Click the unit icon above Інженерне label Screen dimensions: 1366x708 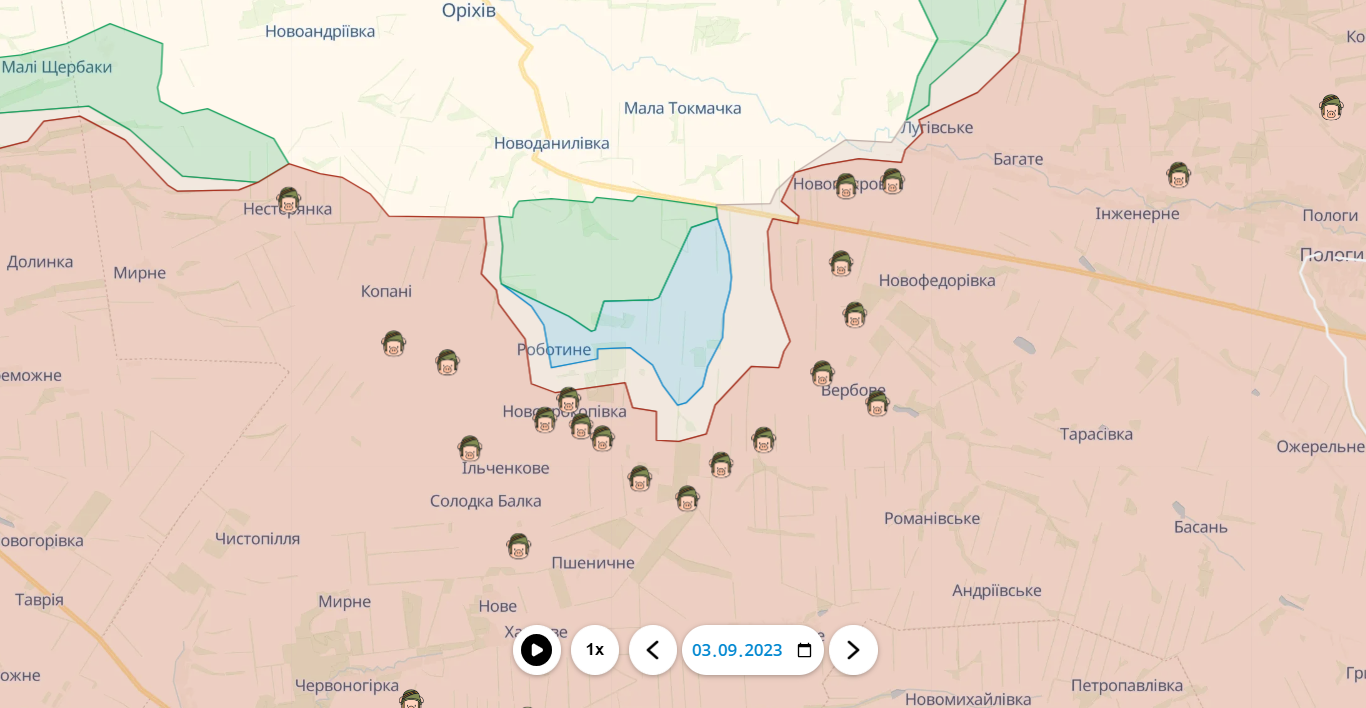(x=1179, y=175)
